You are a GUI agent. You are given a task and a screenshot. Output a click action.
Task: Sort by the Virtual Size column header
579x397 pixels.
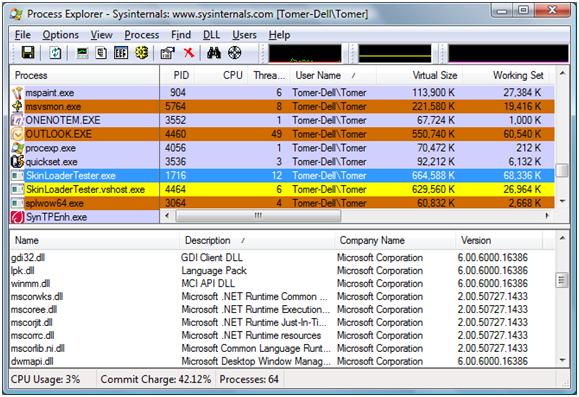pyautogui.click(x=419, y=75)
